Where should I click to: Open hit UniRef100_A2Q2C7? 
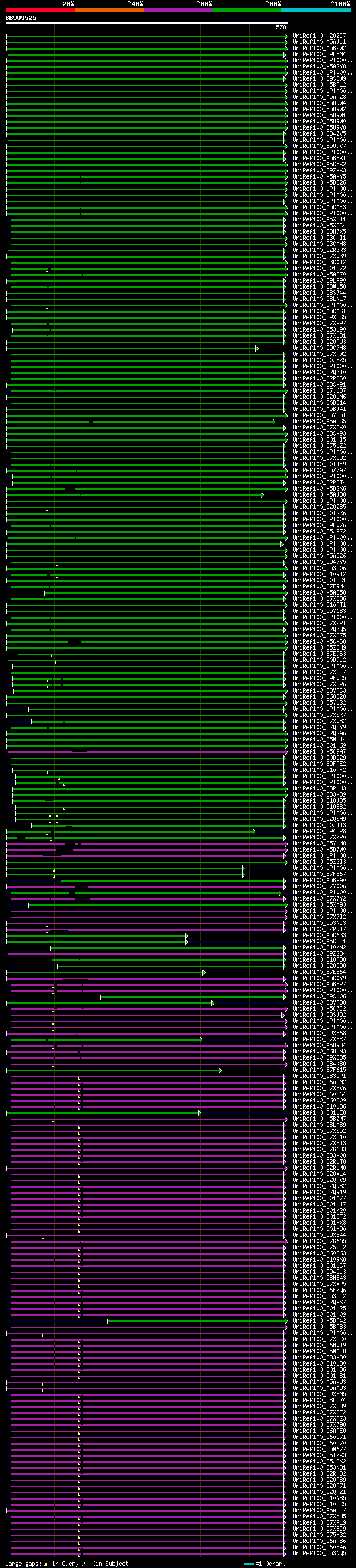click(x=319, y=36)
